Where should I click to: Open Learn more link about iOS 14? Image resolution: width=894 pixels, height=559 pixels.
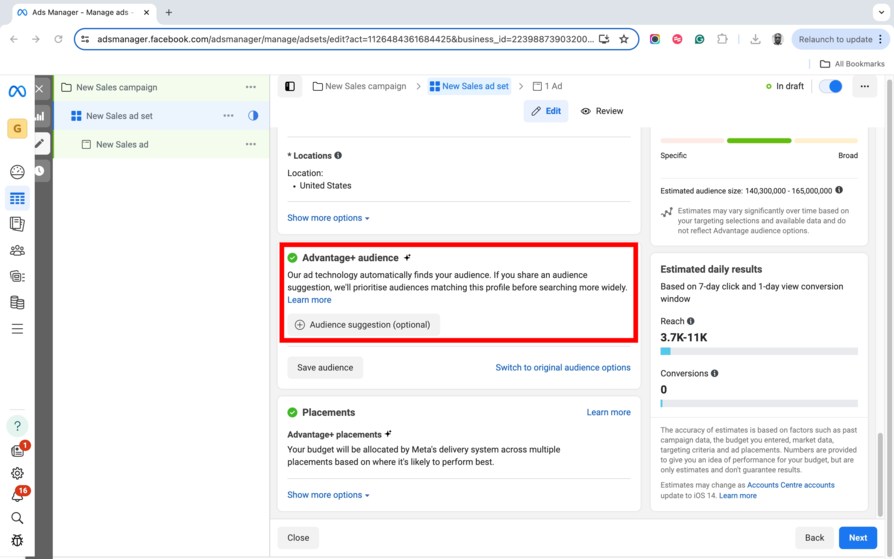(738, 496)
